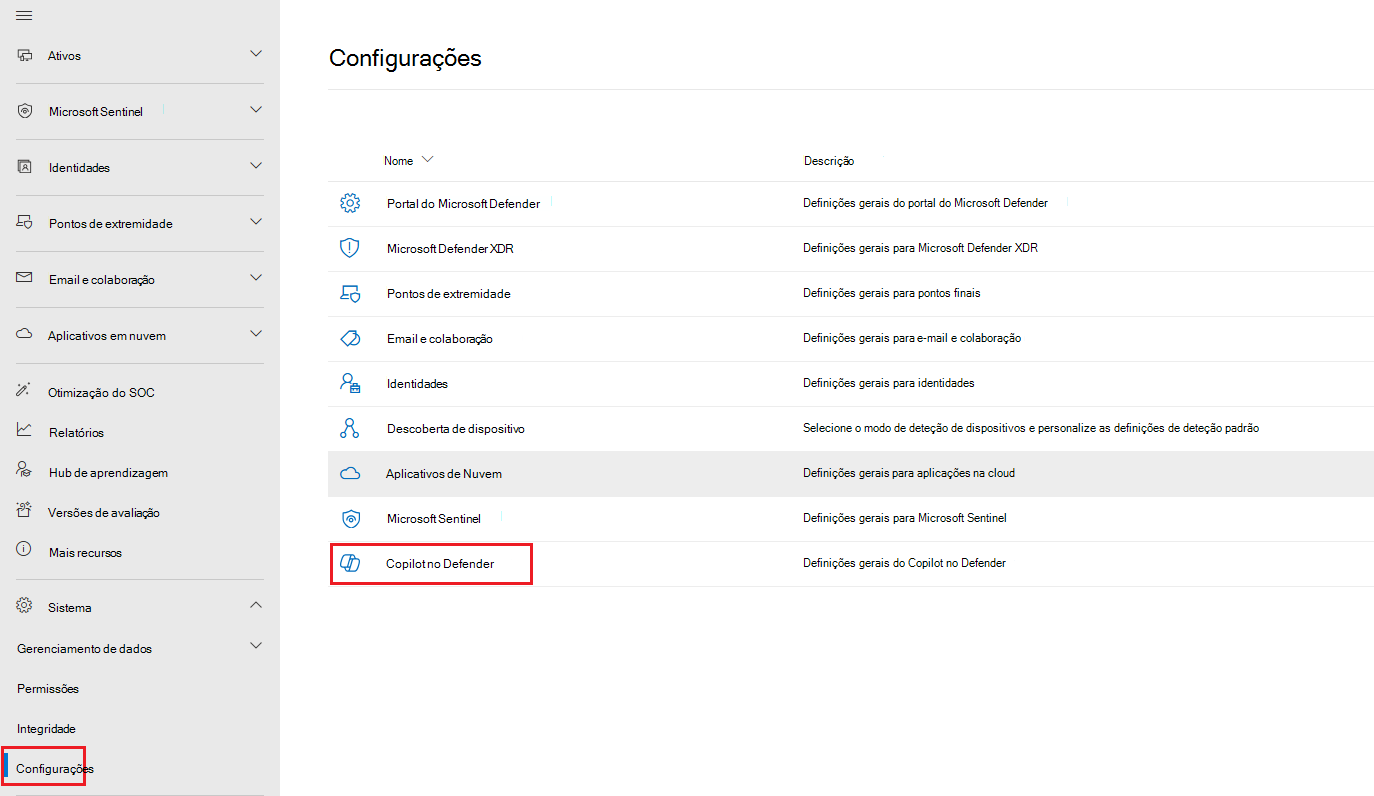Click the laptop icon of Pontos de extremidade row
1374x796 pixels.
coord(350,293)
